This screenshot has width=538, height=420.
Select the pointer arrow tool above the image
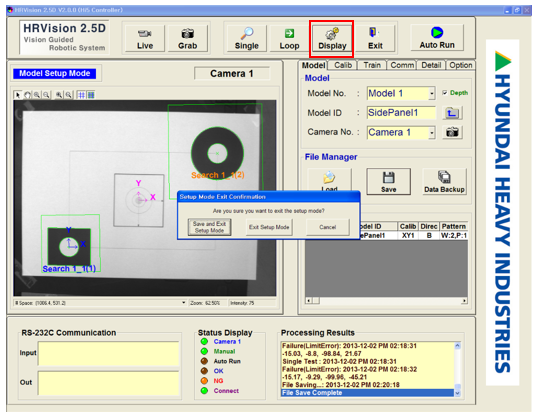point(17,95)
